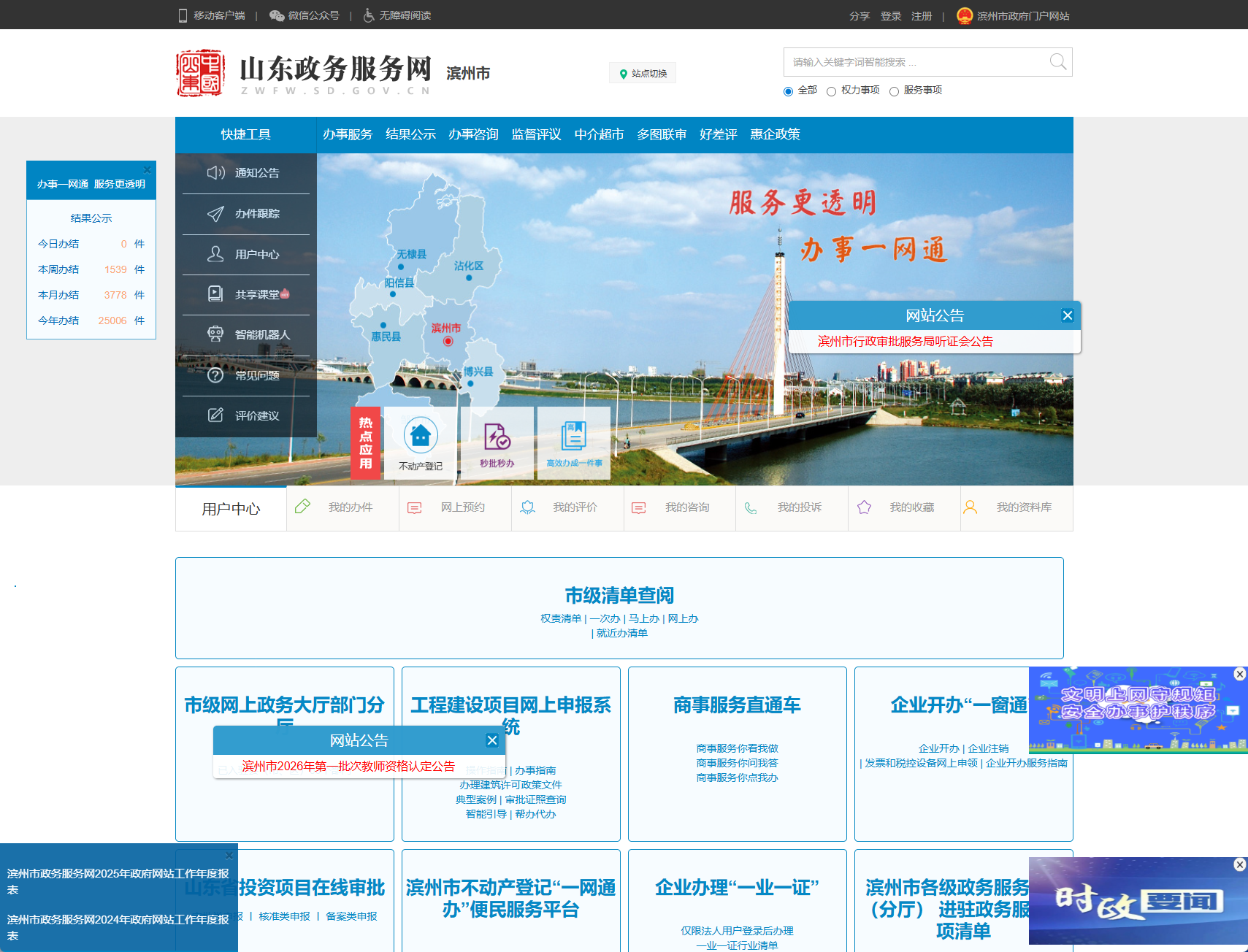Click the 登录 login link

point(891,15)
